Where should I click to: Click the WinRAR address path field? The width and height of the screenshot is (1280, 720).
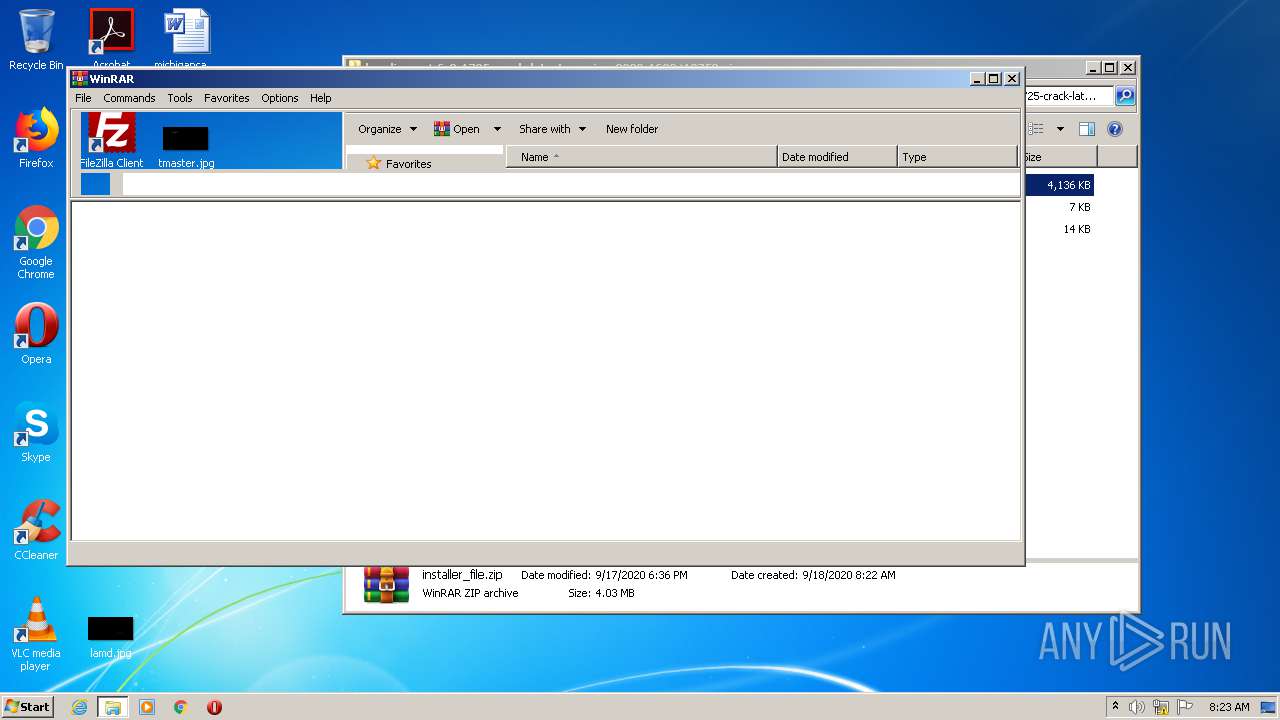pos(570,184)
